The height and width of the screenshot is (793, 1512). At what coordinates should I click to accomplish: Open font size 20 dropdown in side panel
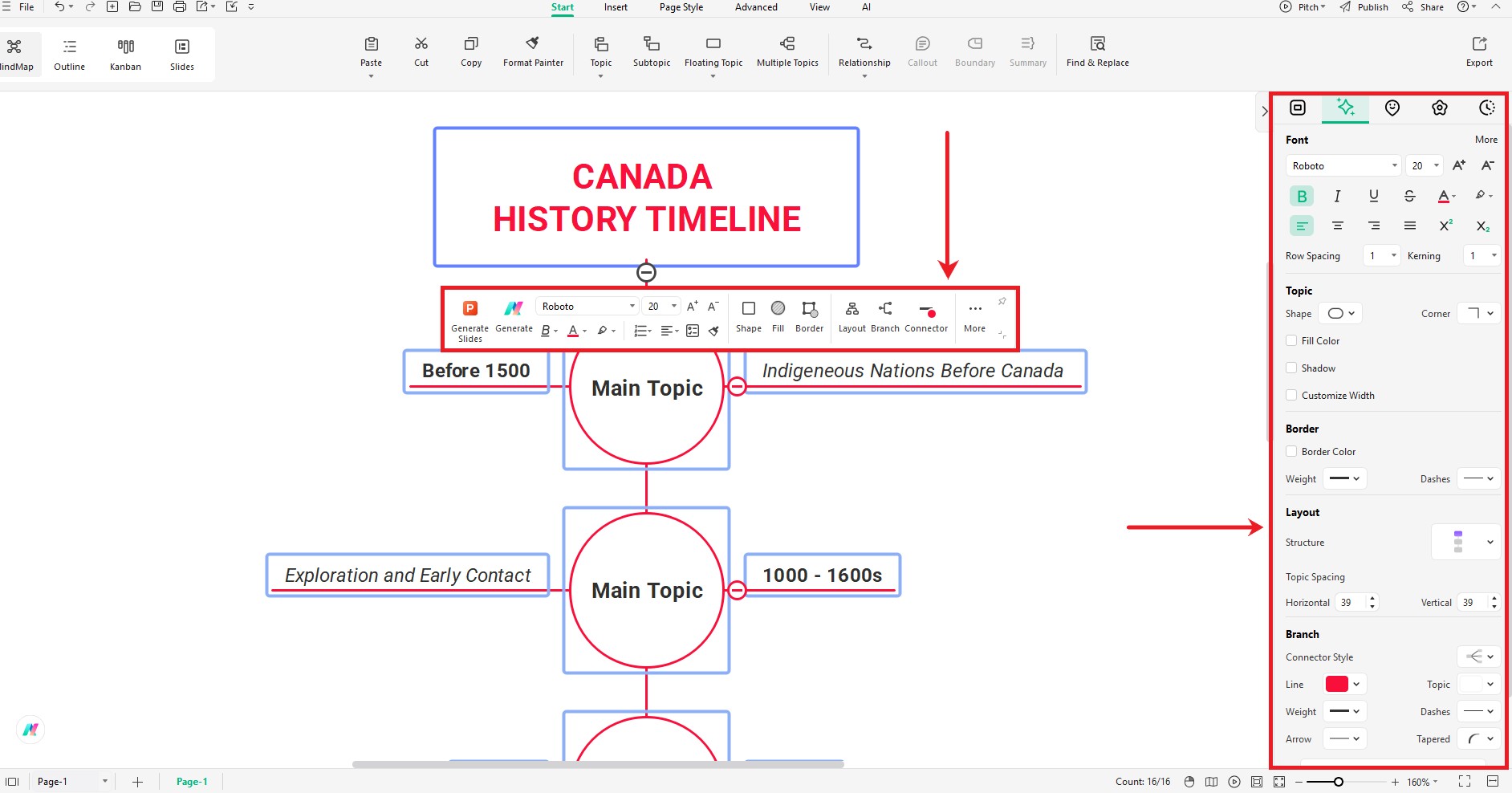[x=1425, y=165]
